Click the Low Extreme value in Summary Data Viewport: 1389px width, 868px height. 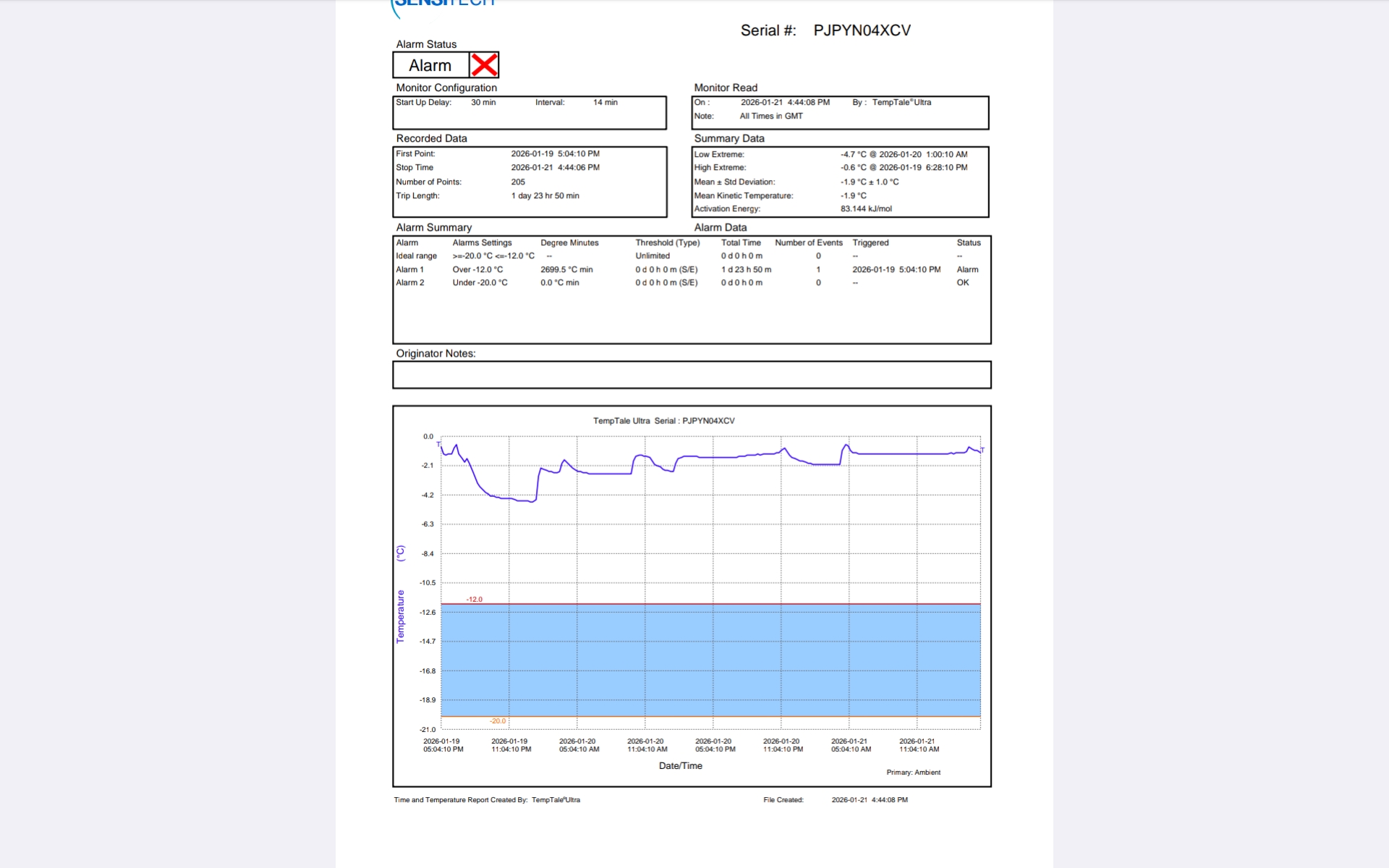click(x=904, y=154)
